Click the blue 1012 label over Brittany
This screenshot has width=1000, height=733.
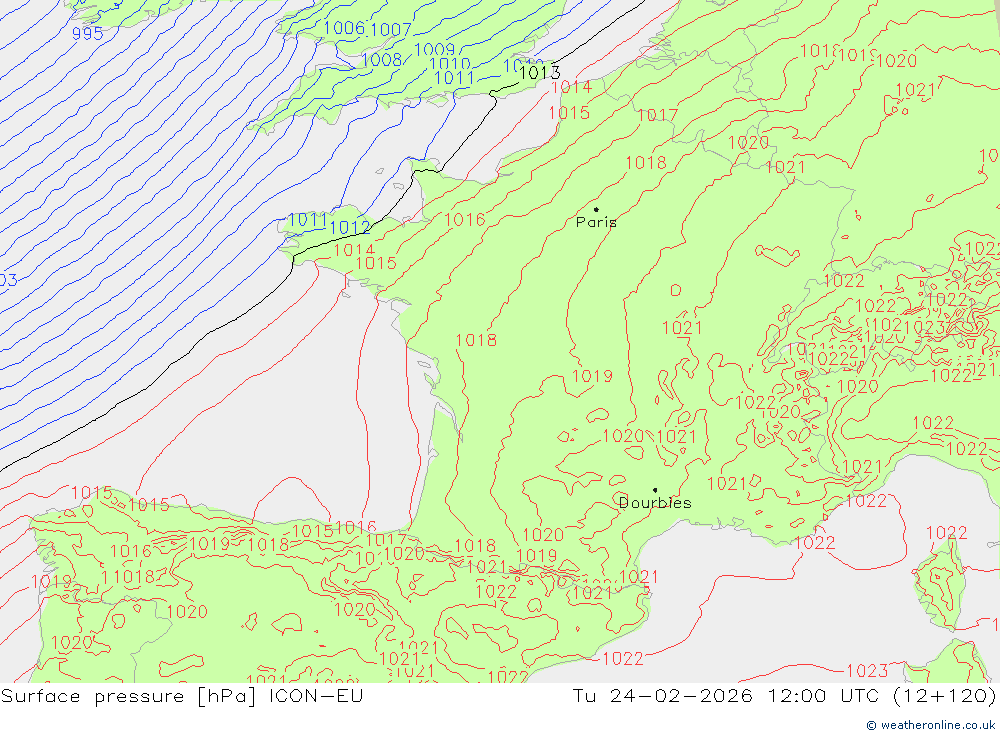[349, 227]
